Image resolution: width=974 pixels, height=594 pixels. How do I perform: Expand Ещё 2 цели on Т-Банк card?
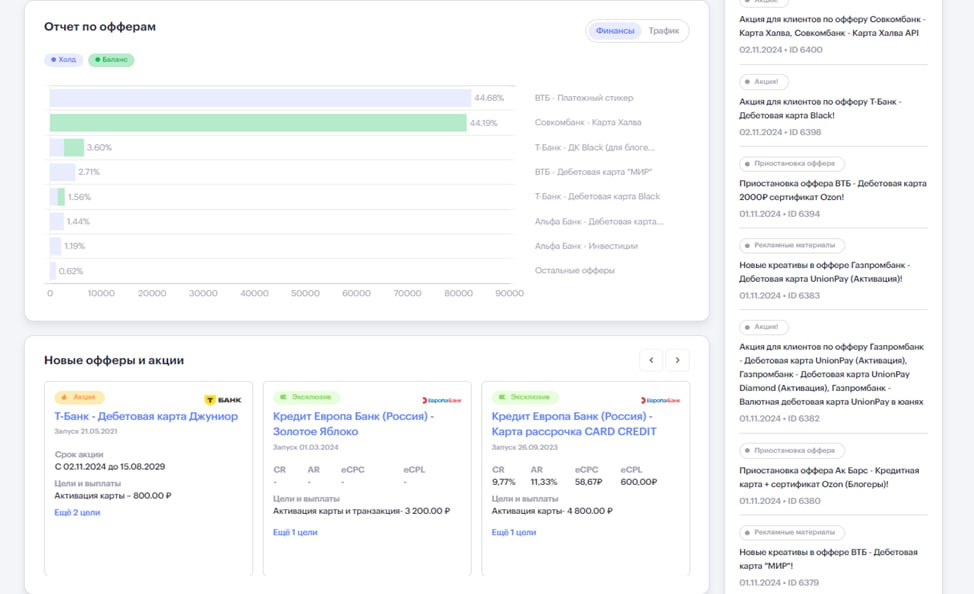click(77, 513)
